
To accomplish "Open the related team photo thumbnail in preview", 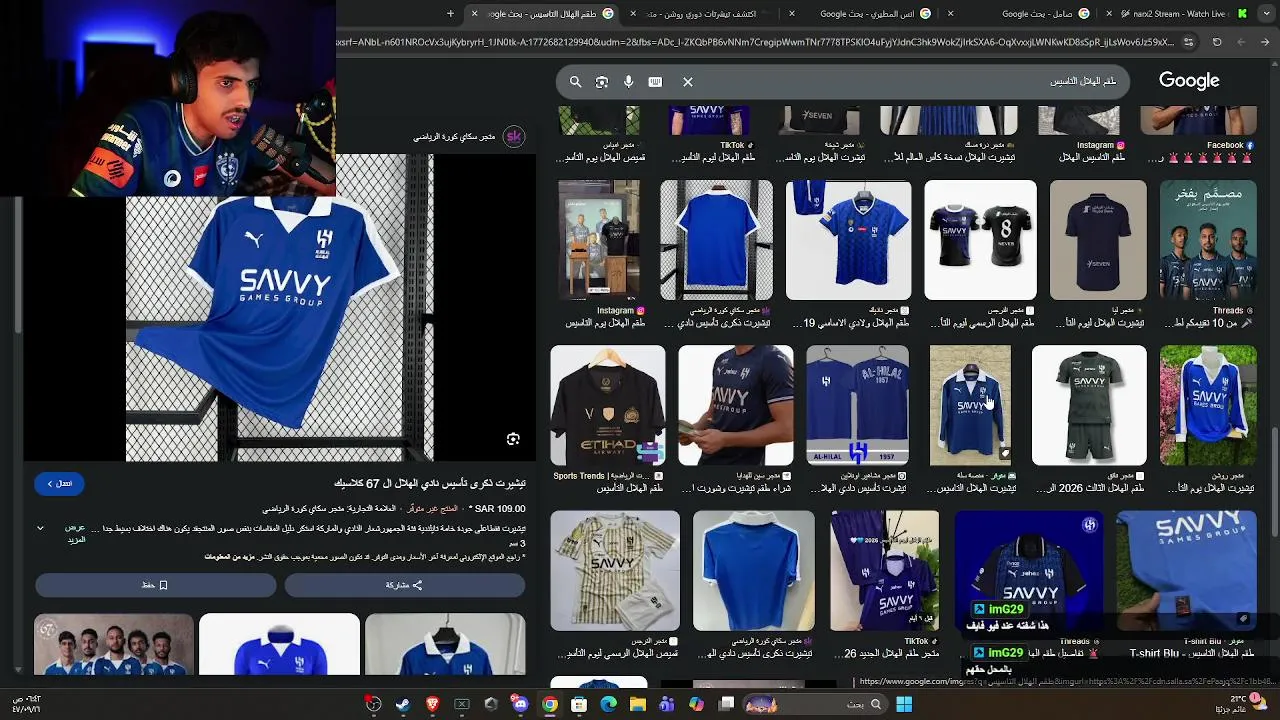I will (x=114, y=644).
